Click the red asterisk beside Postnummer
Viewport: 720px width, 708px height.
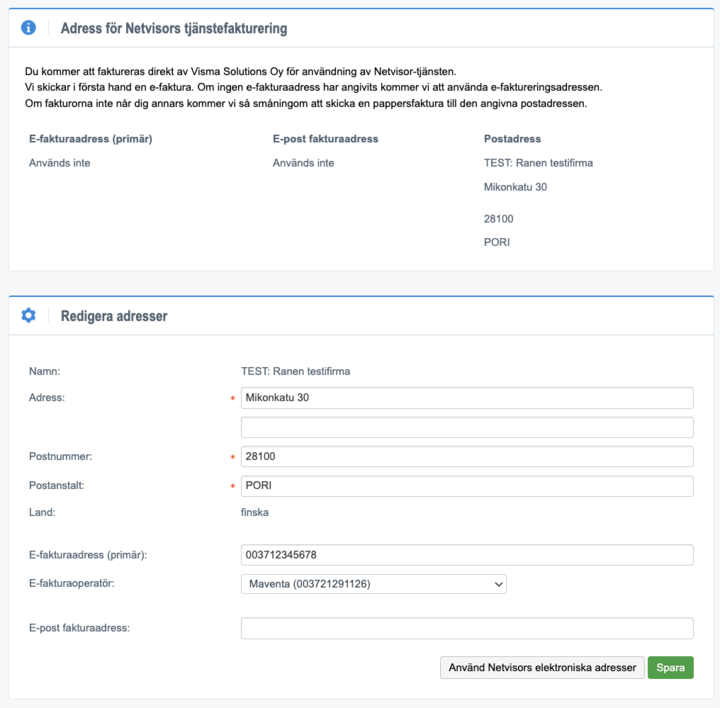coord(232,457)
